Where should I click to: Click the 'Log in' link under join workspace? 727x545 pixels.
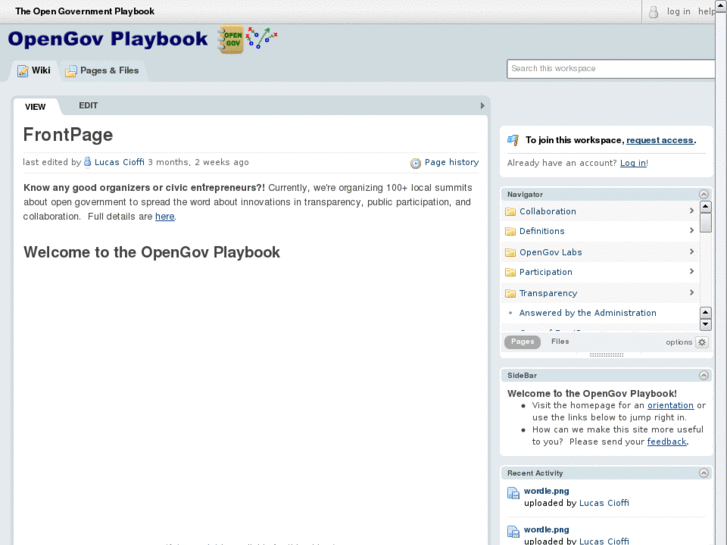(x=633, y=163)
